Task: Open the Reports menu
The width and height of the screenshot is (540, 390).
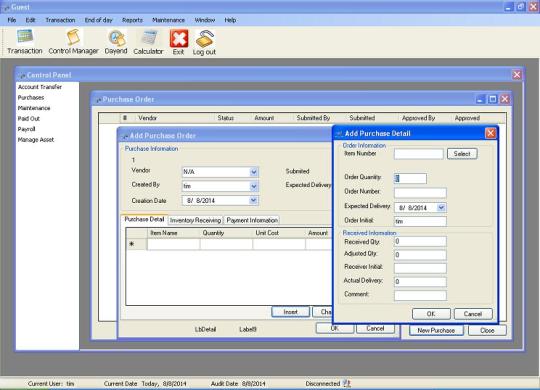Action: coord(132,20)
